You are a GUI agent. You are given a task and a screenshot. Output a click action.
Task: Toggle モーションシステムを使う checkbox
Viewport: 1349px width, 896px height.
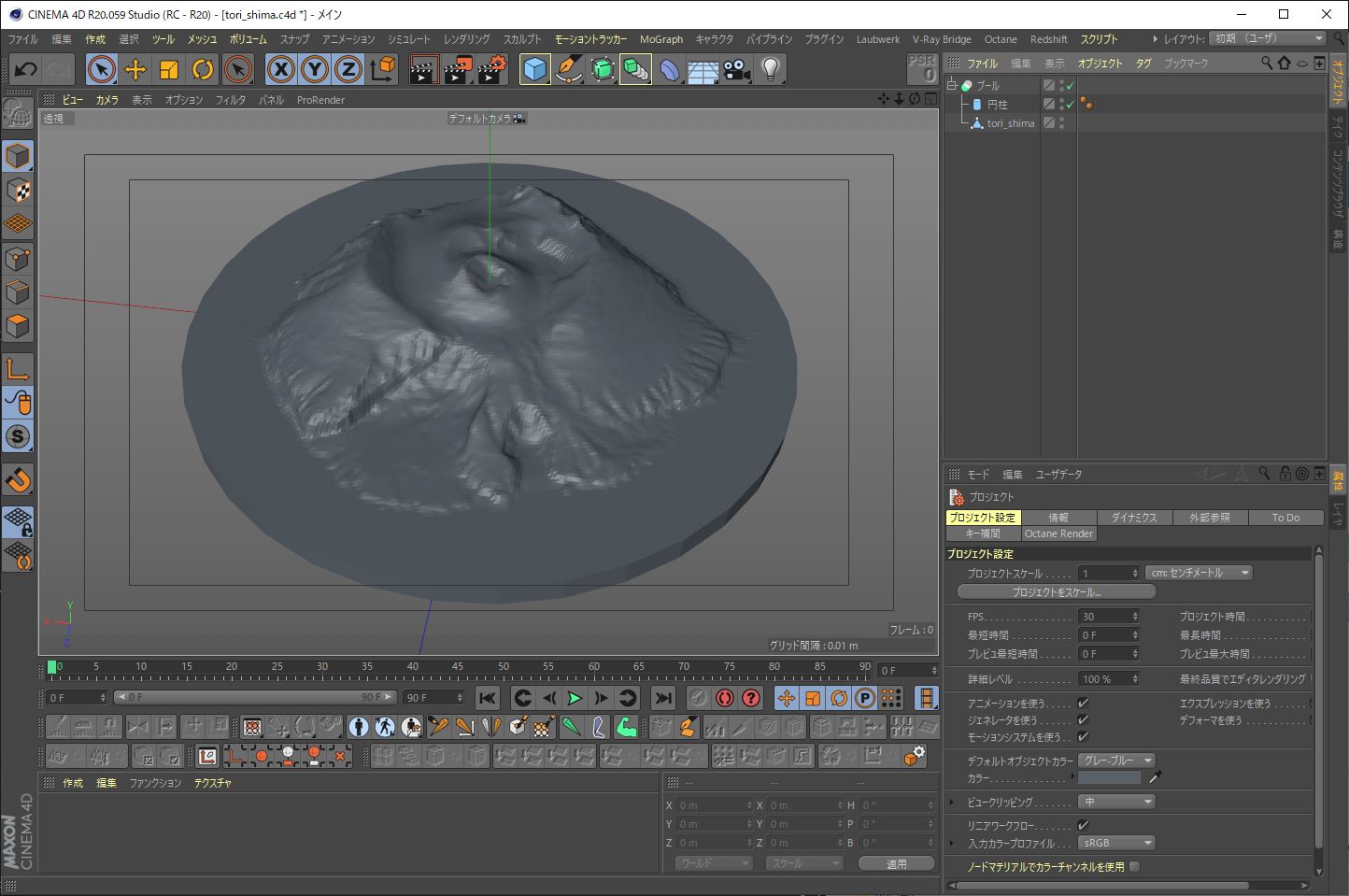[x=1083, y=736]
